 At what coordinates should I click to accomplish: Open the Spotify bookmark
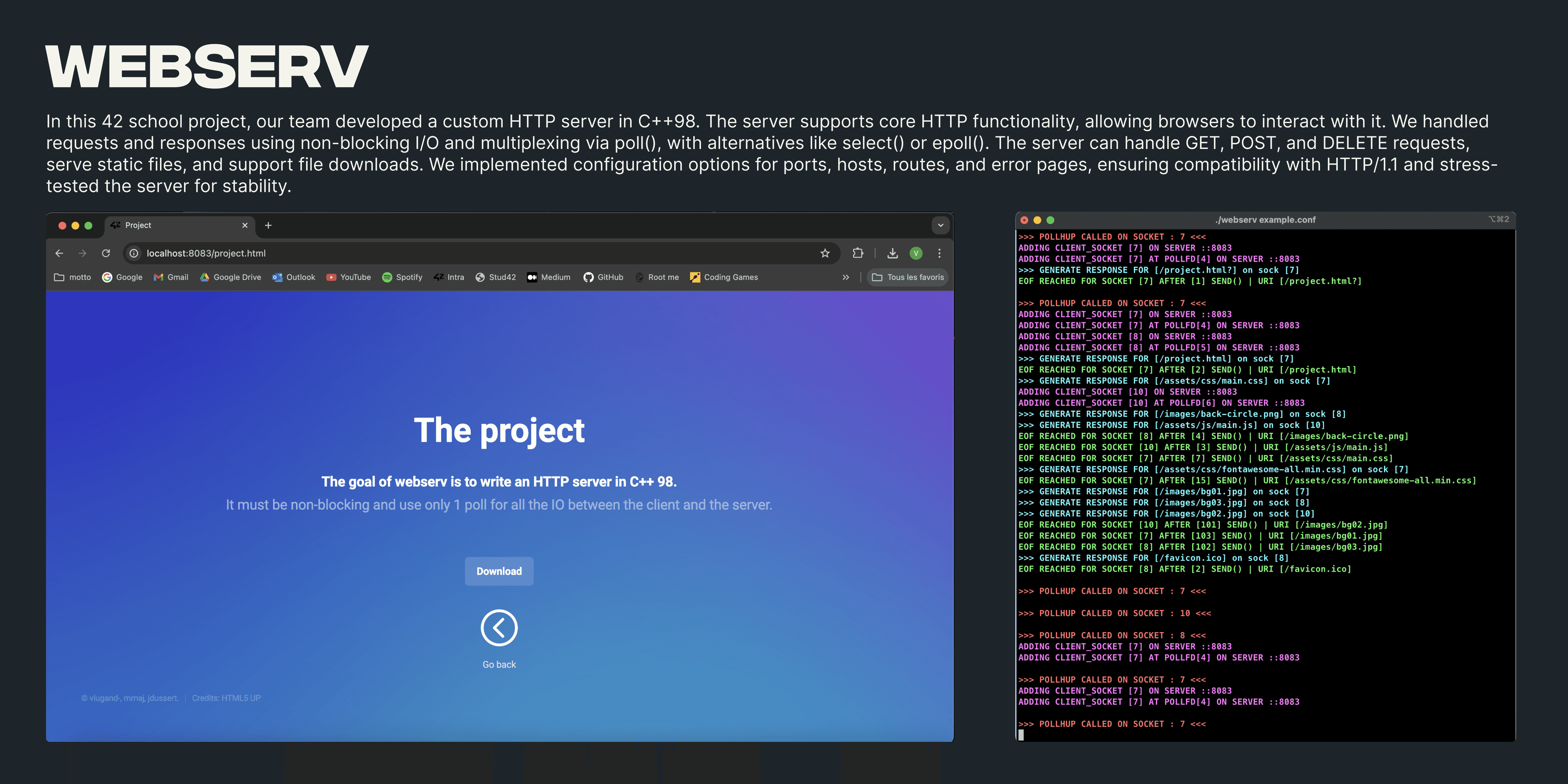(x=402, y=277)
